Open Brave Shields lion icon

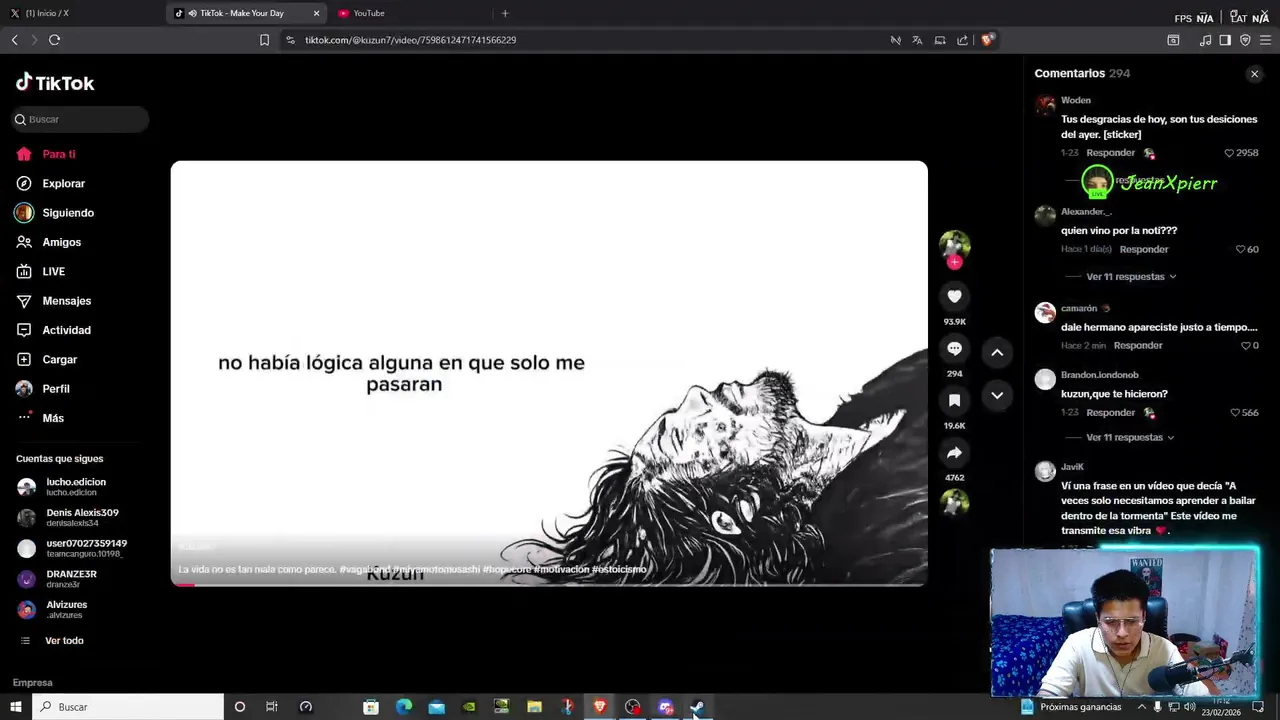click(x=987, y=40)
